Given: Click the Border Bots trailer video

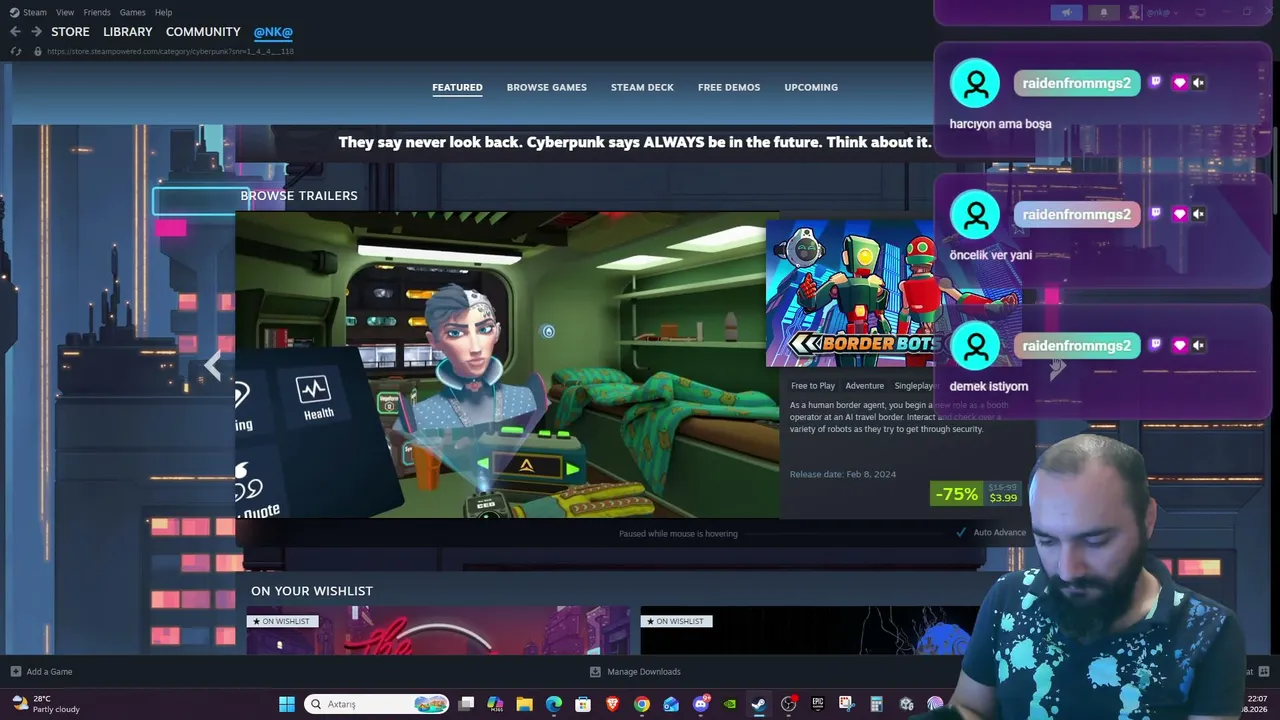Looking at the screenshot, I should click(x=508, y=365).
